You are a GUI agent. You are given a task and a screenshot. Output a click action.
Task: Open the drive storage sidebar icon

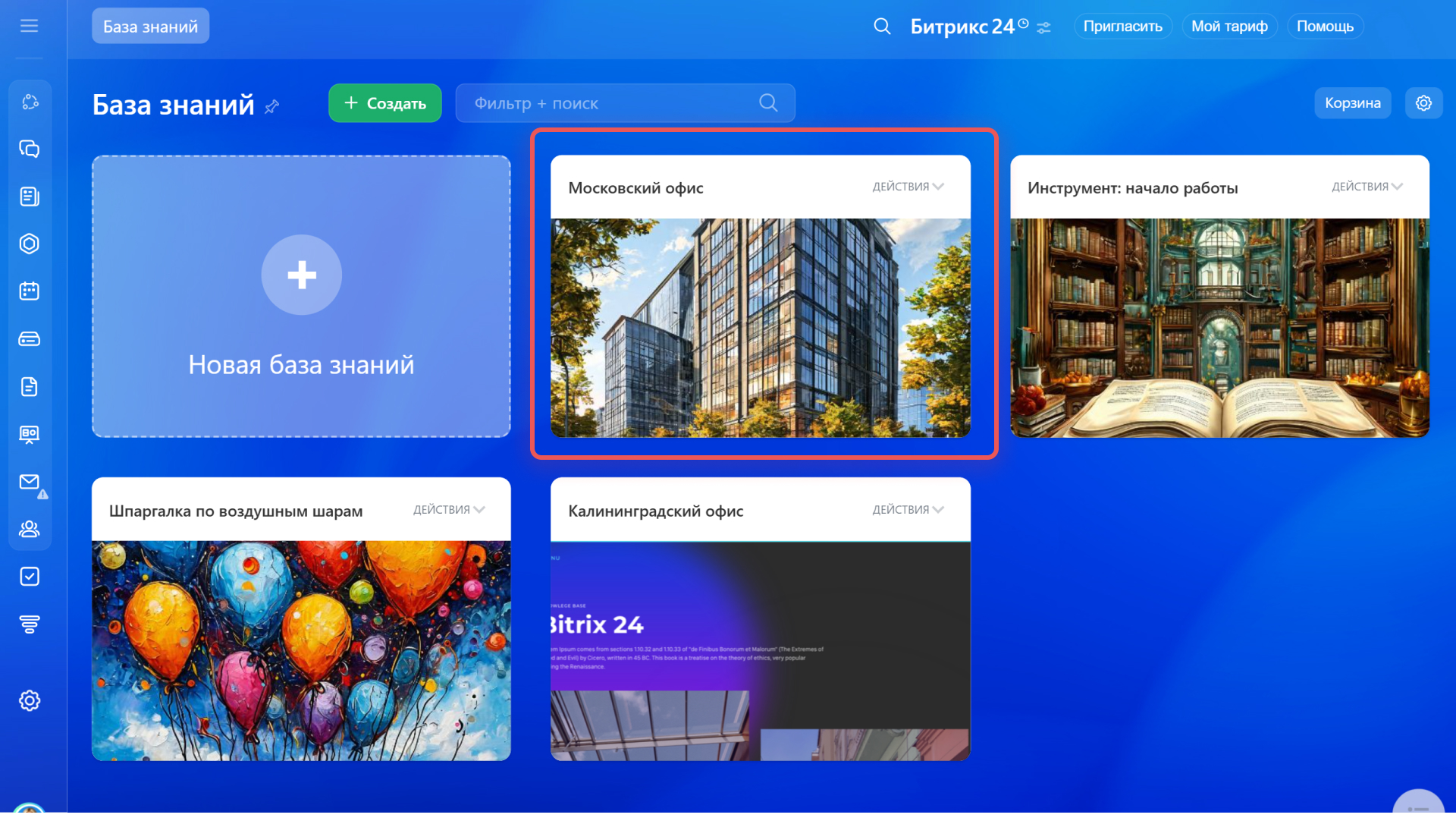pos(29,339)
